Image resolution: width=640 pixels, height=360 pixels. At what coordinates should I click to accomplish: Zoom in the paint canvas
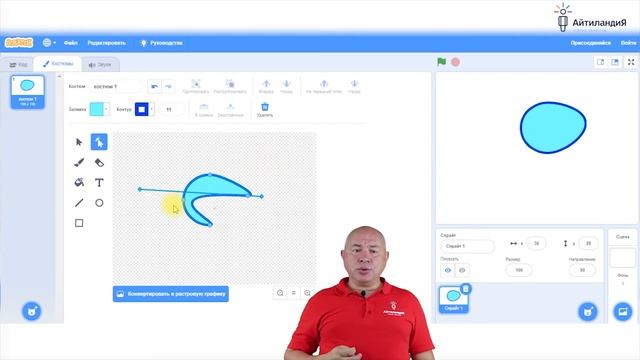pos(307,293)
